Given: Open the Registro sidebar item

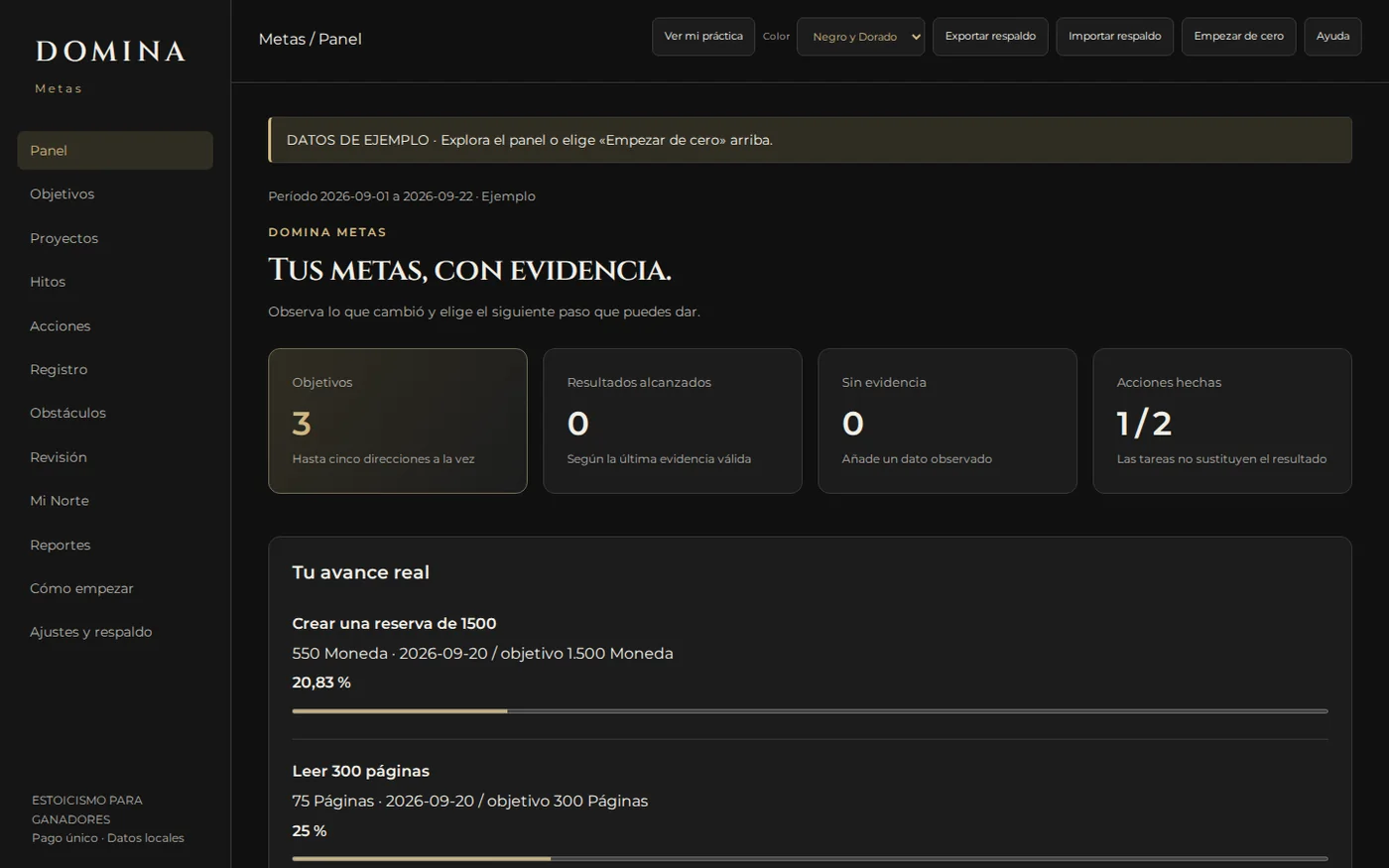Looking at the screenshot, I should pos(115,370).
